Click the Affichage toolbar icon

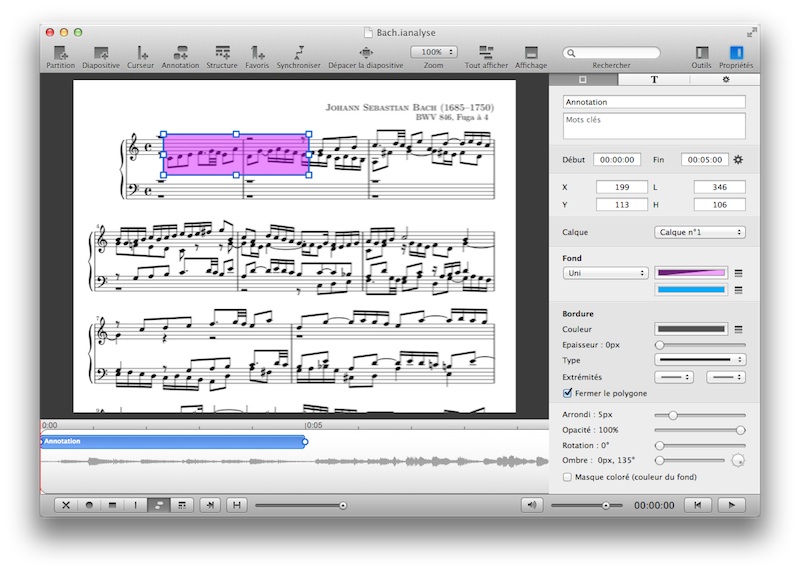coord(531,53)
